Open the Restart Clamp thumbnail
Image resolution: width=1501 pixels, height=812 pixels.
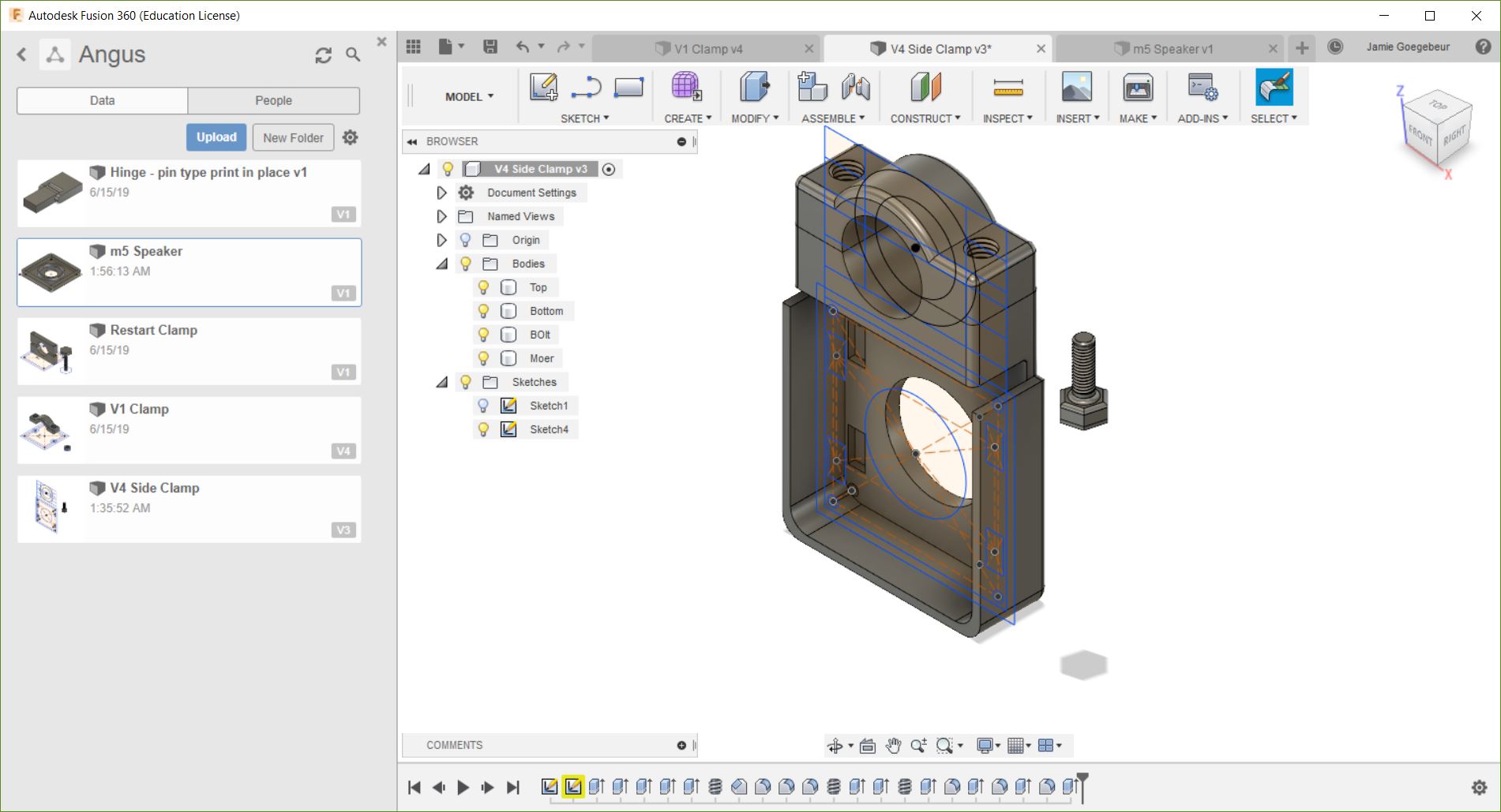point(51,351)
